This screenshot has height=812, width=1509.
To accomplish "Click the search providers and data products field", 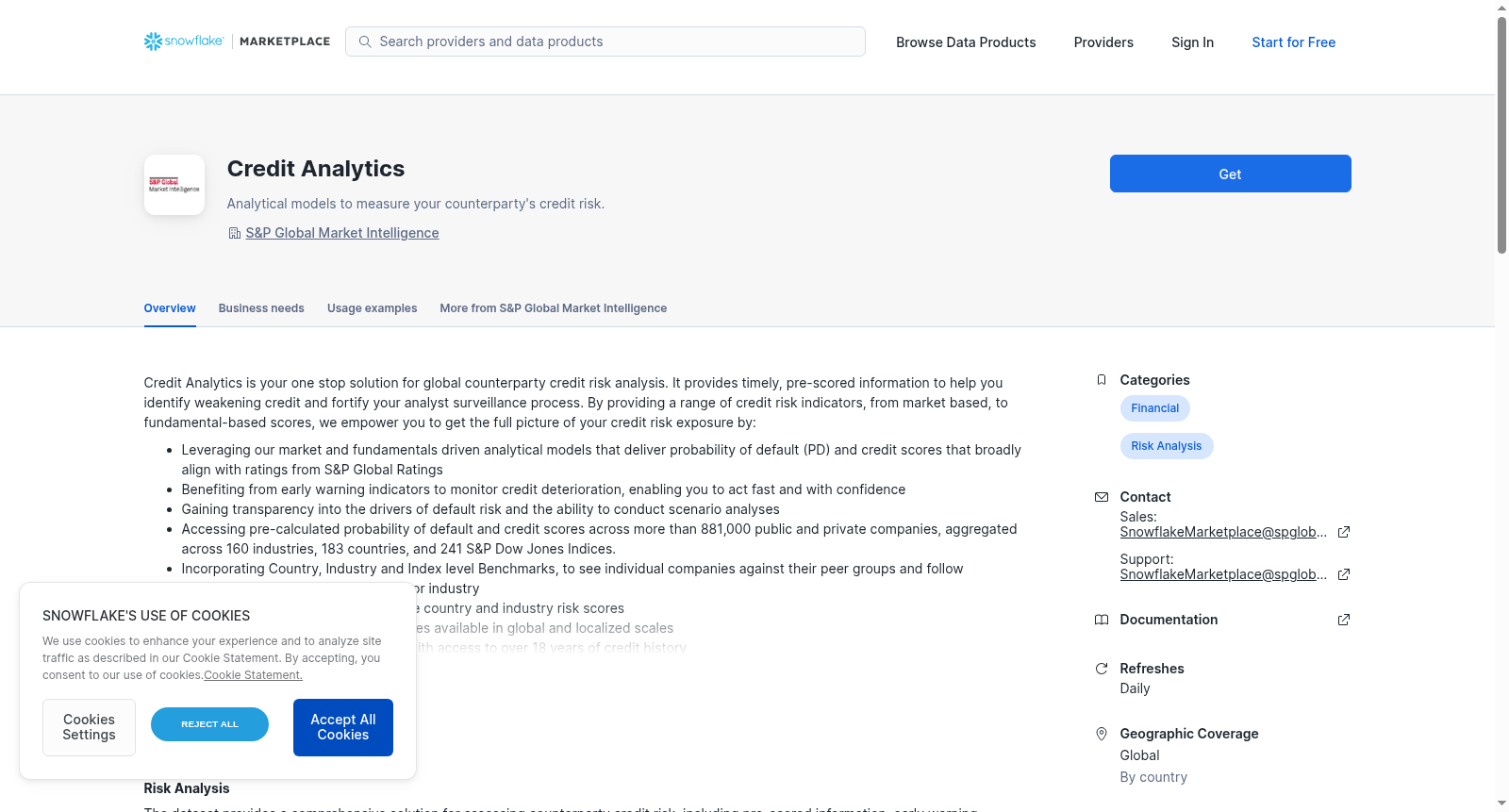I will 605,41.
